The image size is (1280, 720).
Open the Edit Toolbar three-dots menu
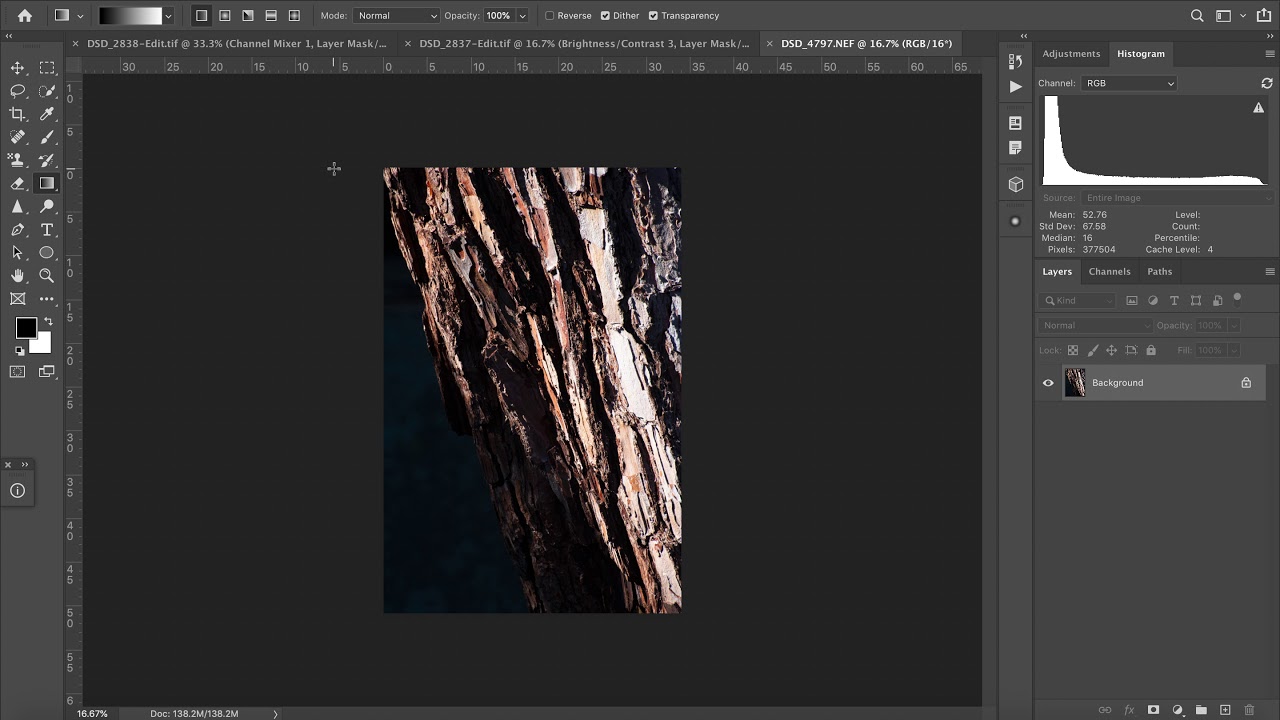pyautogui.click(x=47, y=298)
